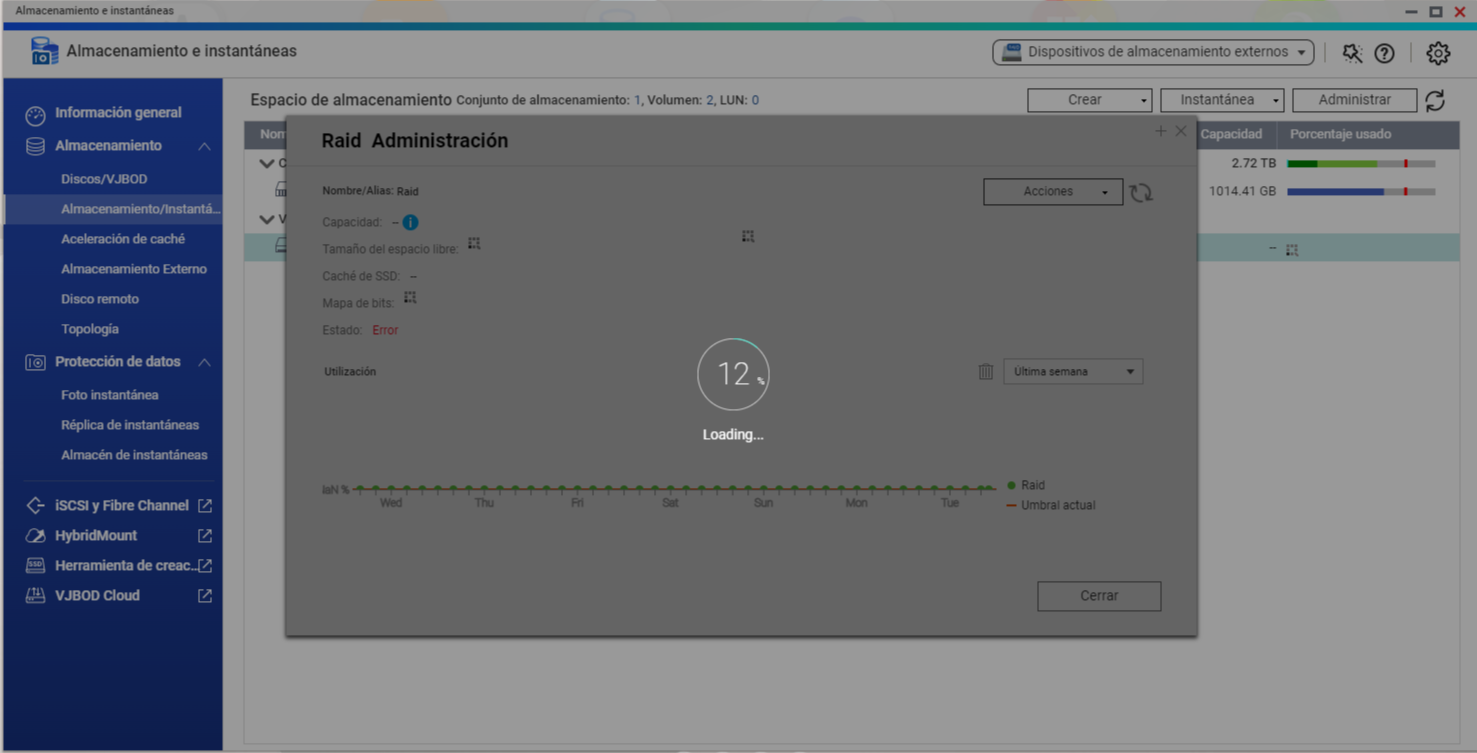Click the global tools wrench icon
Image resolution: width=1477 pixels, height=753 pixels.
coord(1352,54)
